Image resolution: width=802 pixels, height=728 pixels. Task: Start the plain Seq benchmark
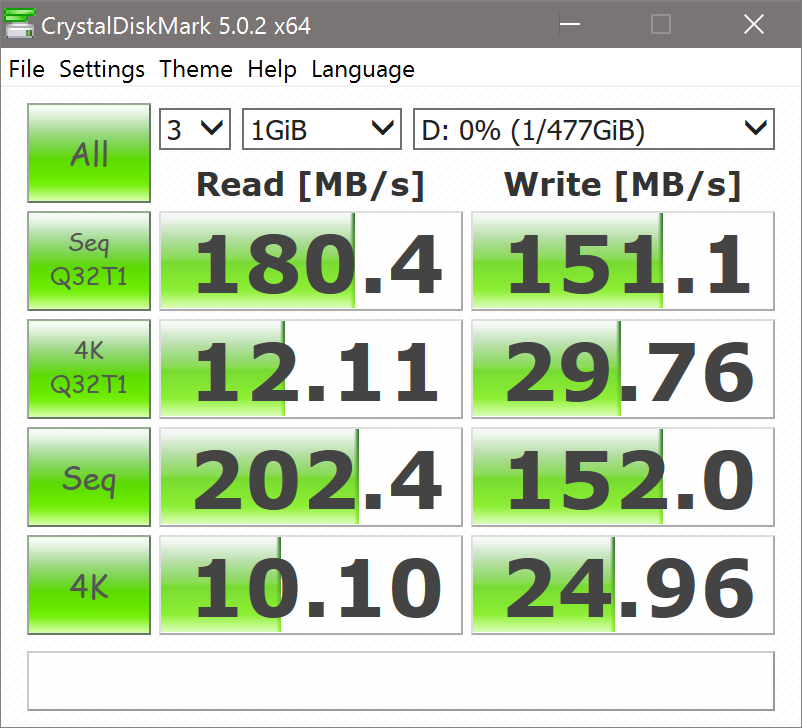89,477
